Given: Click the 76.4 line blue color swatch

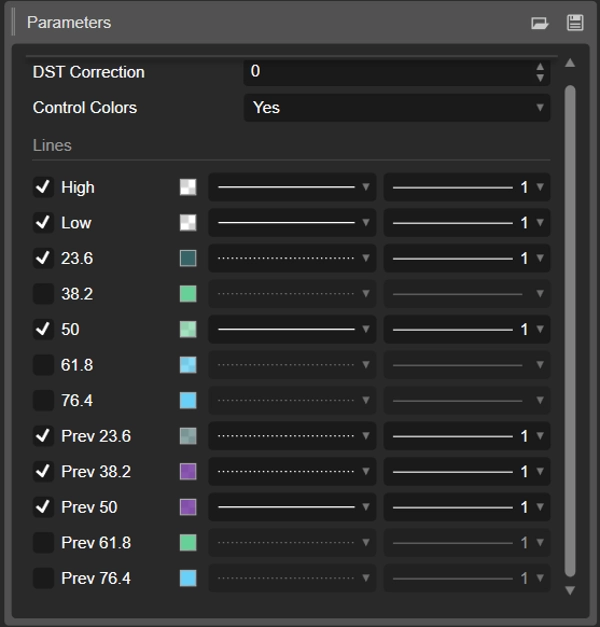Looking at the screenshot, I should 188,401.
